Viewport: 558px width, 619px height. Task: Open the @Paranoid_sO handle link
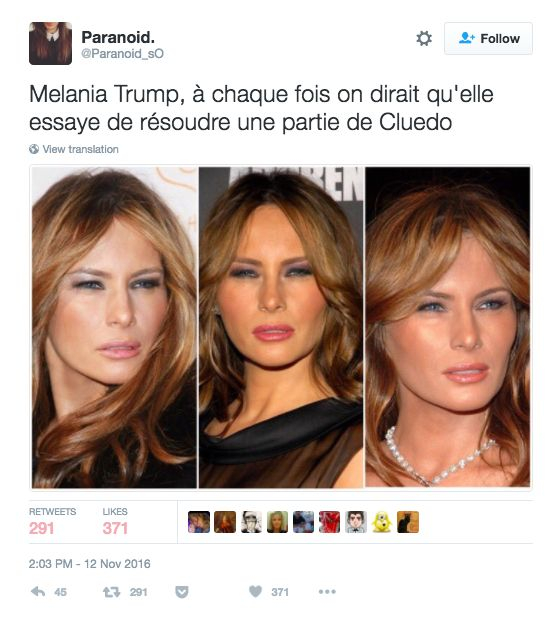click(122, 54)
